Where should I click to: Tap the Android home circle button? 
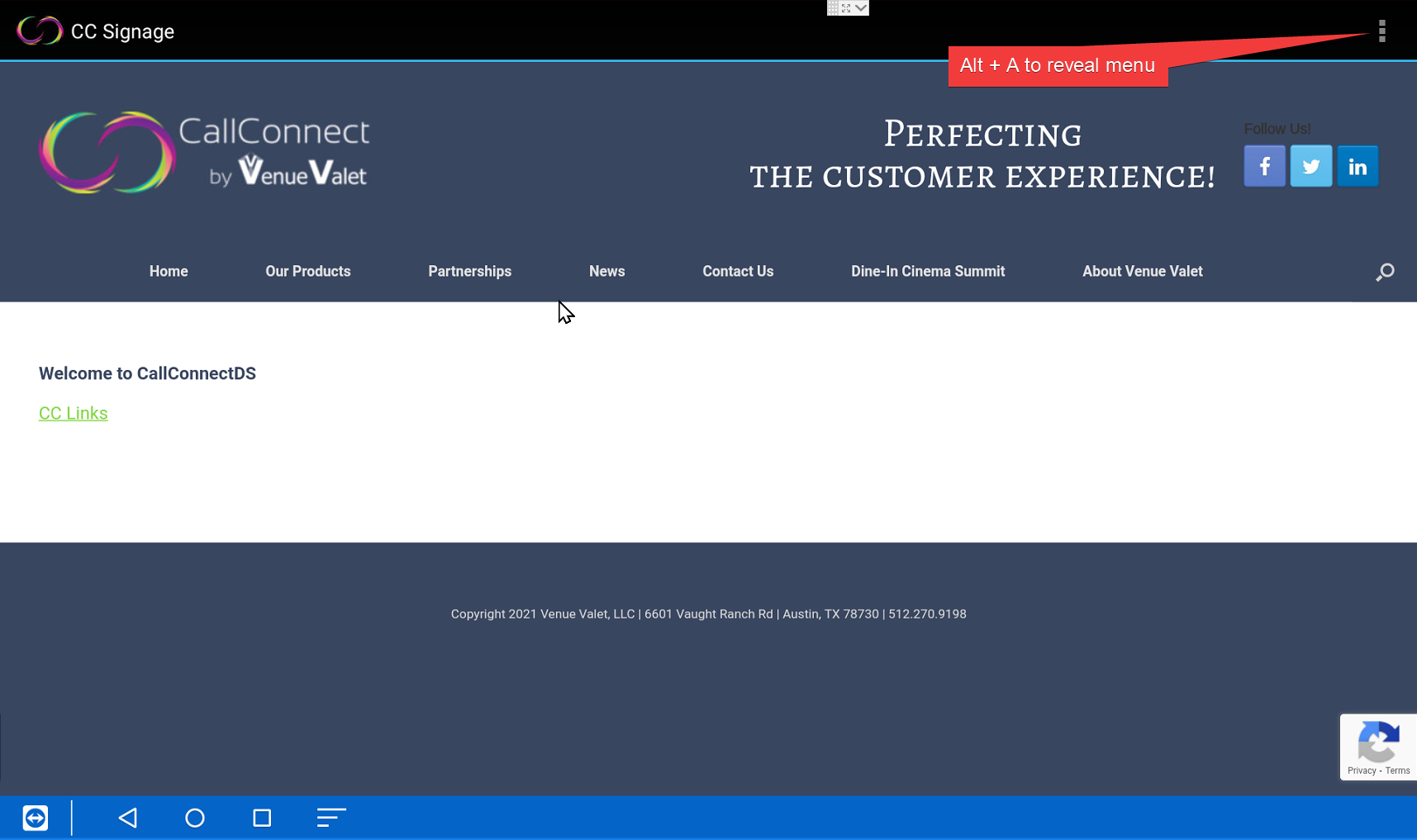tap(195, 818)
